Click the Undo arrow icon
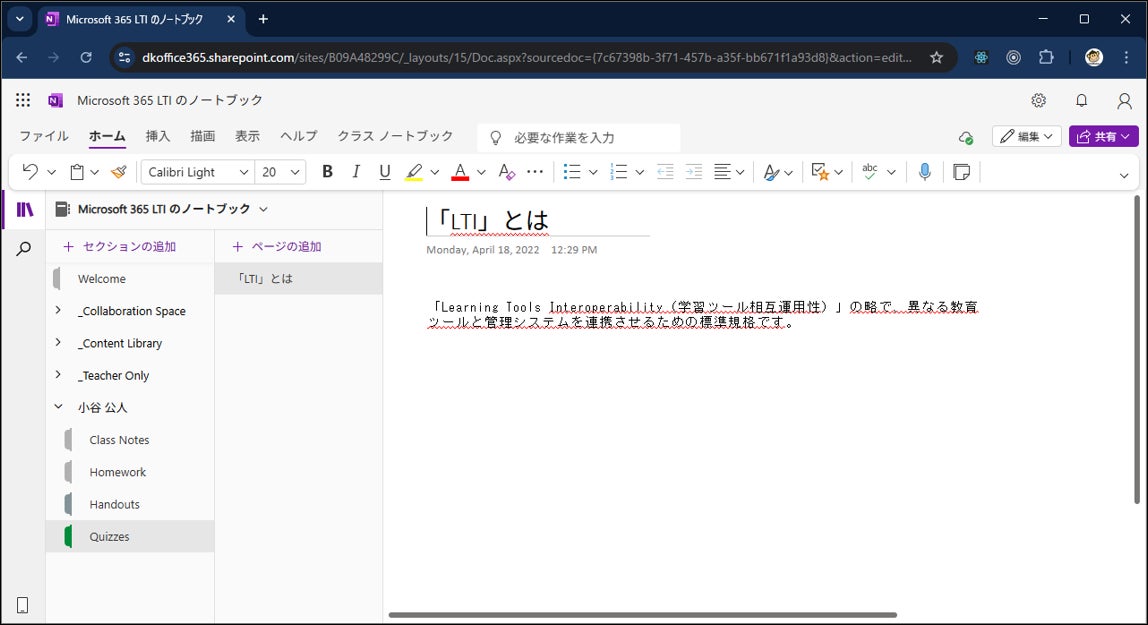The height and width of the screenshot is (625, 1148). point(30,172)
